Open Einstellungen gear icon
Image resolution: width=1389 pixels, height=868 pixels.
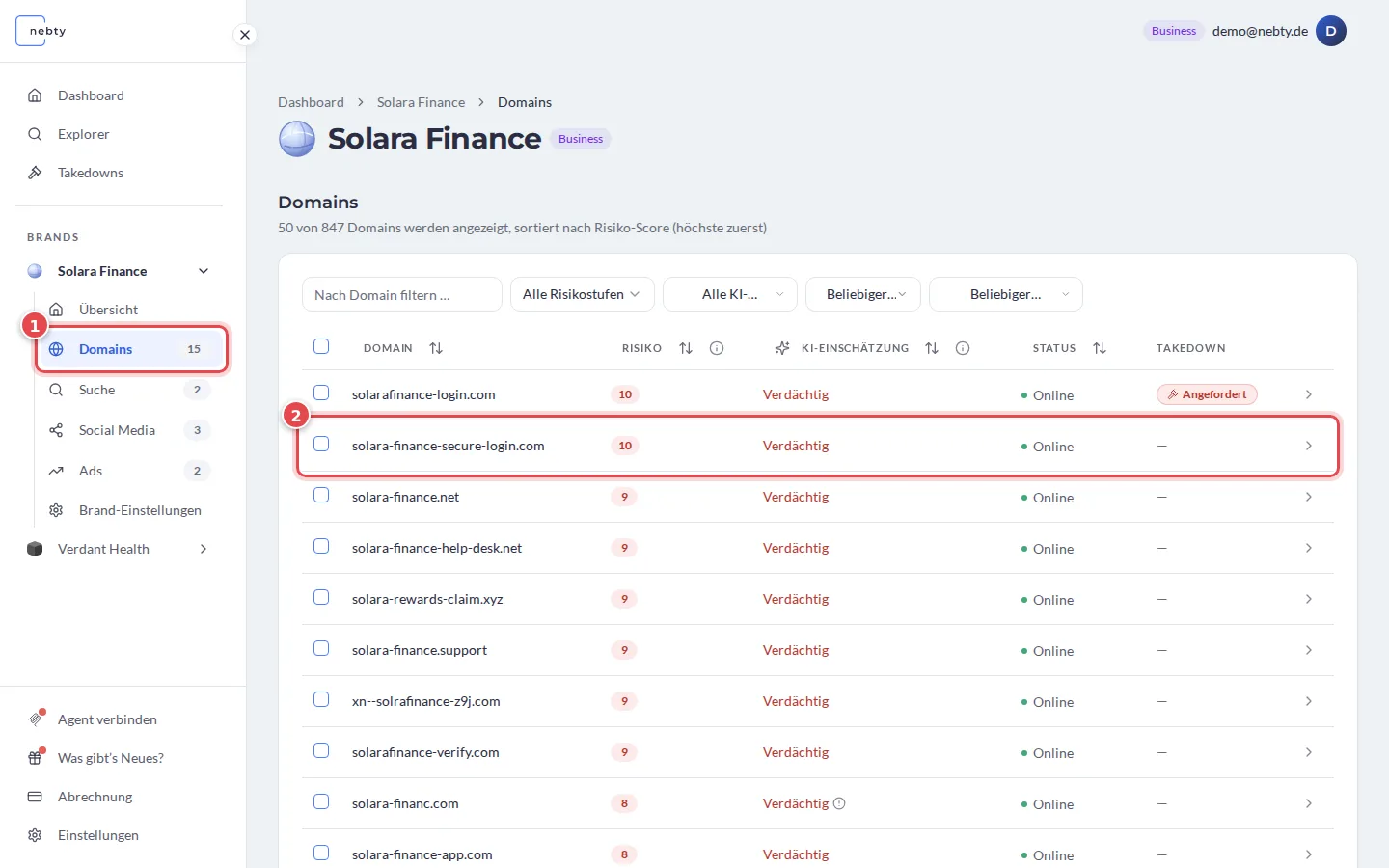35,835
